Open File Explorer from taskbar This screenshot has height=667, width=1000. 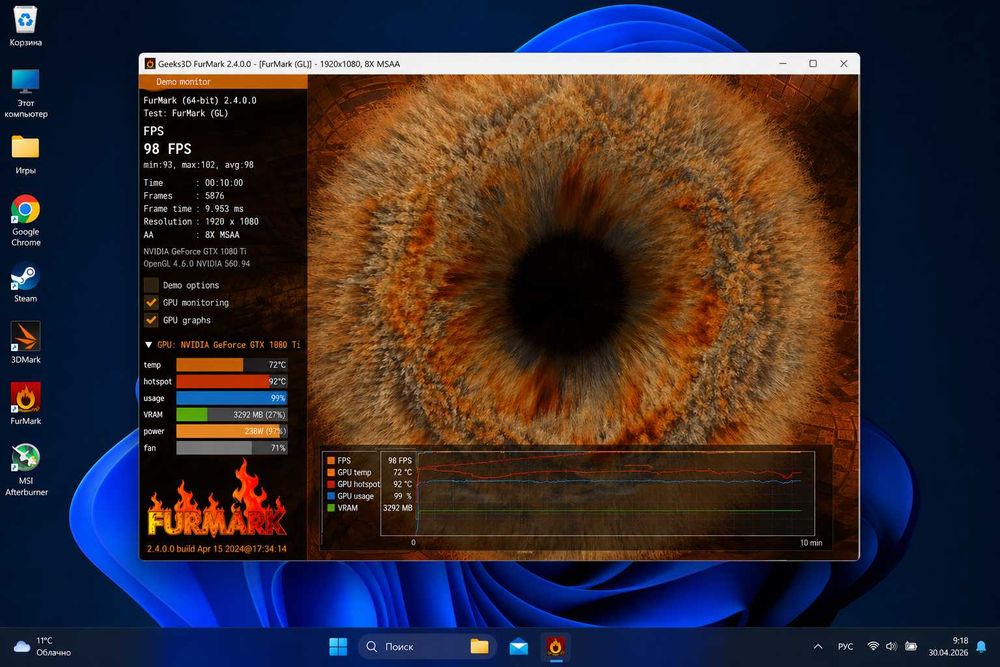[x=480, y=647]
